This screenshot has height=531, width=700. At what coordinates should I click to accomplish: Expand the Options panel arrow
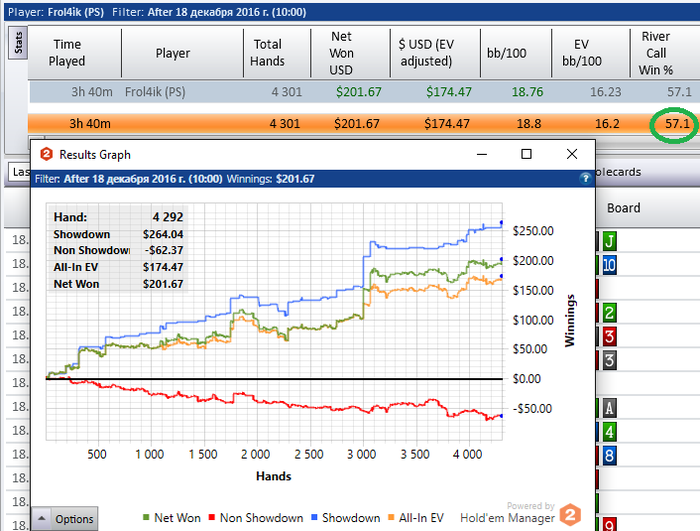click(42, 518)
